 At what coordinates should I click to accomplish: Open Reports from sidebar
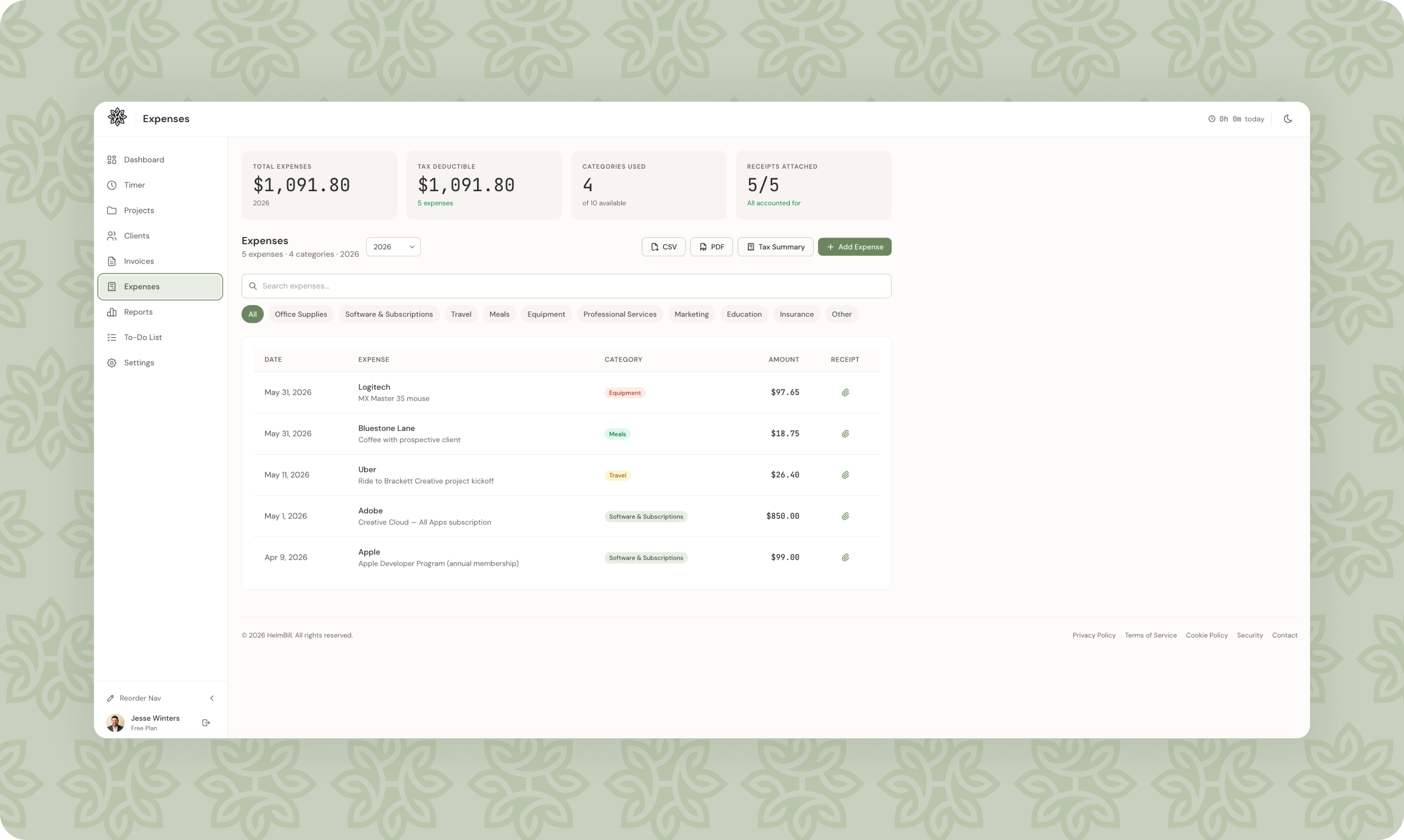160,312
